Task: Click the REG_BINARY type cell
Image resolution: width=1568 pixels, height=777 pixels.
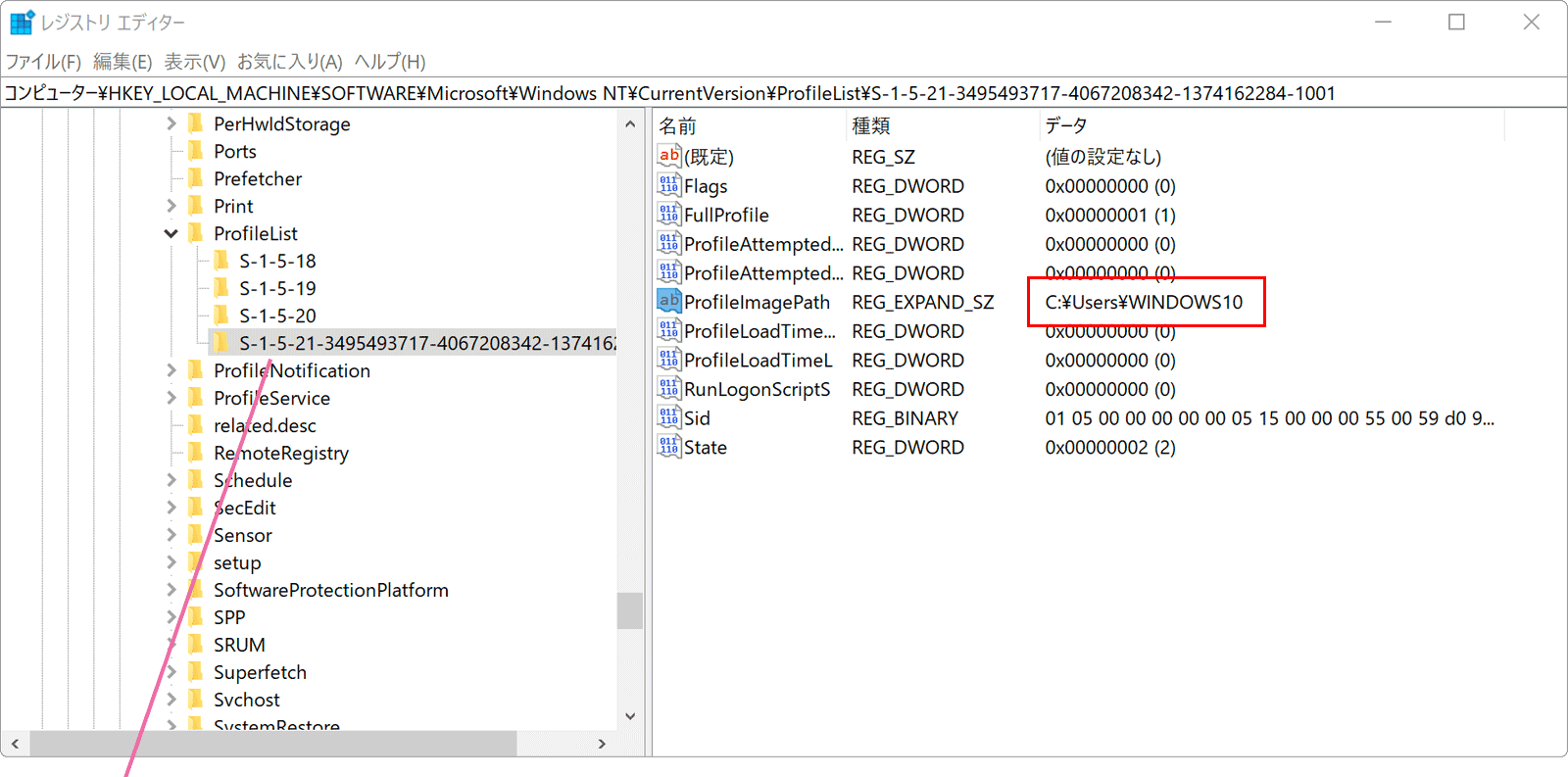Action: 905,418
